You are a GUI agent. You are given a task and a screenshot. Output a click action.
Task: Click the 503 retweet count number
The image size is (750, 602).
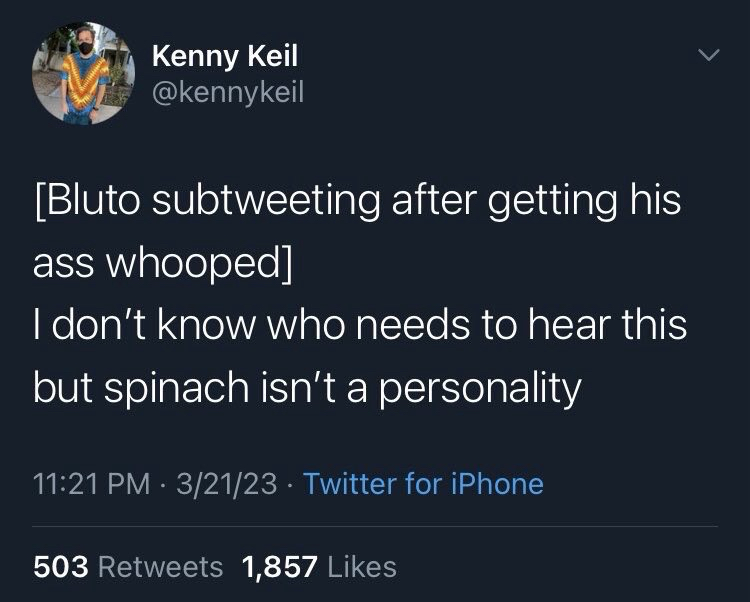[60, 567]
